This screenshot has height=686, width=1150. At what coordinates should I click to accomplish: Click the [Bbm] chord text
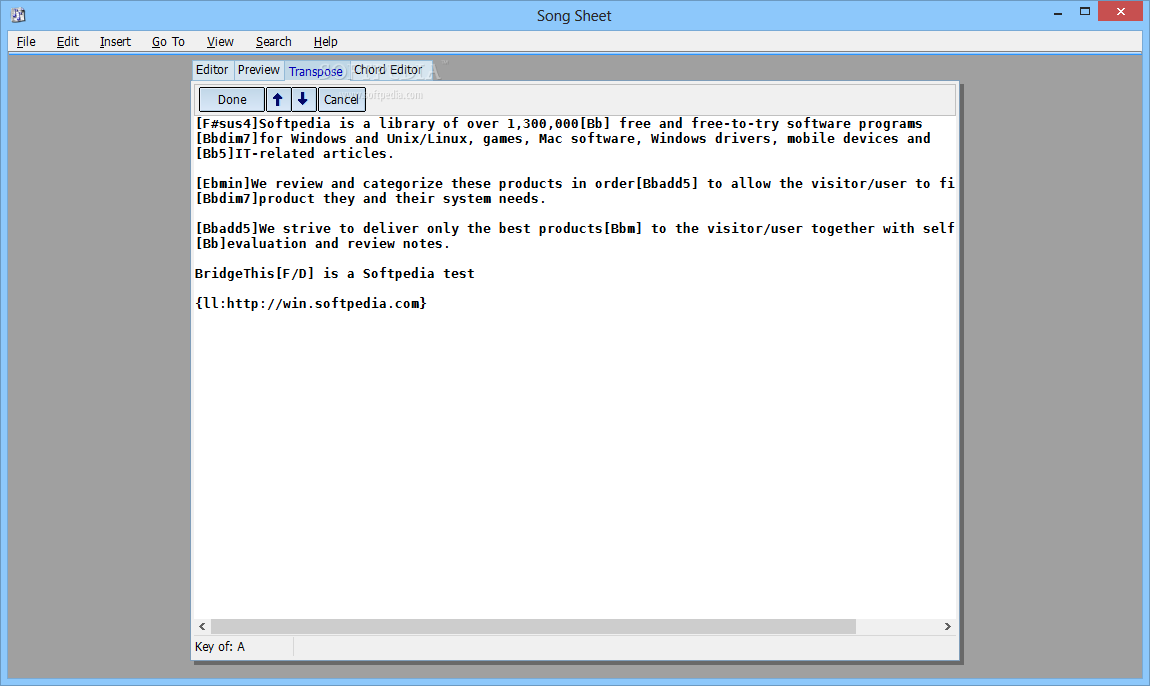pyautogui.click(x=623, y=228)
